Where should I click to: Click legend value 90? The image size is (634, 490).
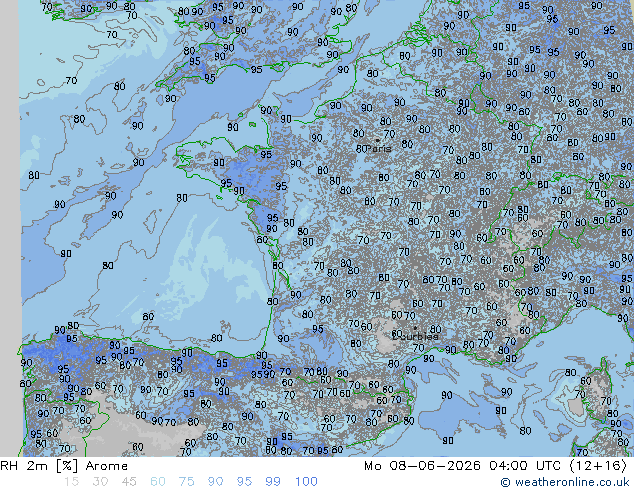(216, 482)
